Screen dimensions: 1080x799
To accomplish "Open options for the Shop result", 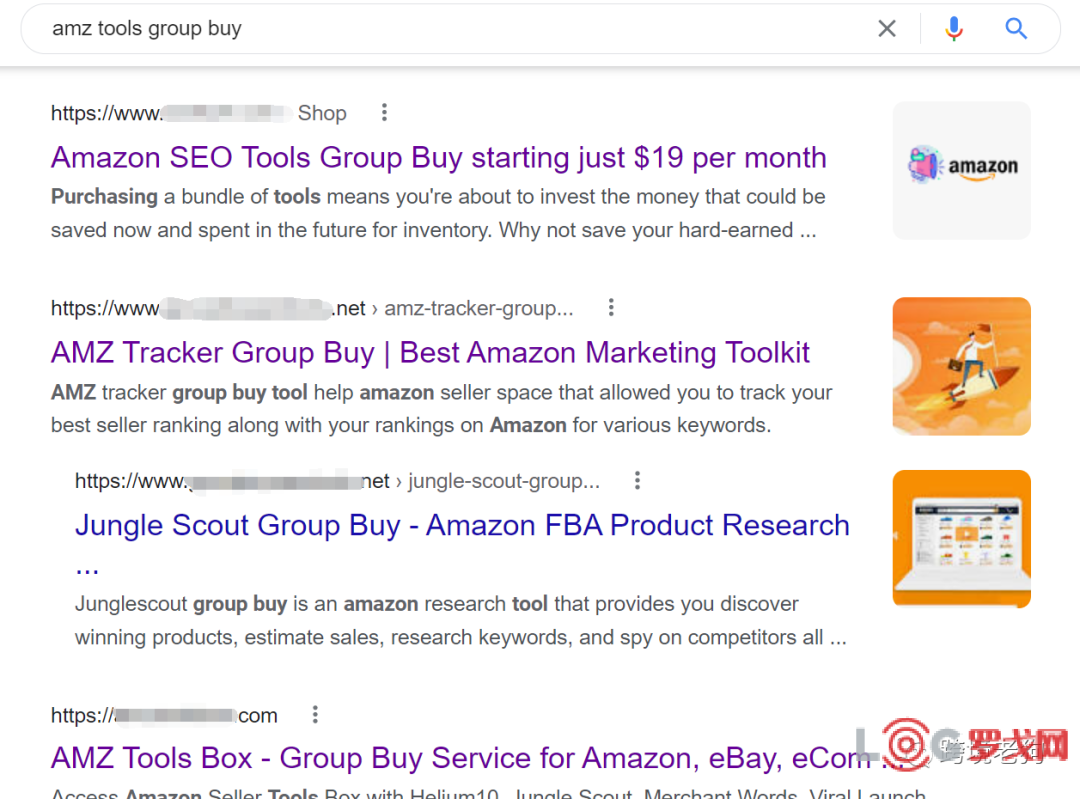I will point(384,113).
